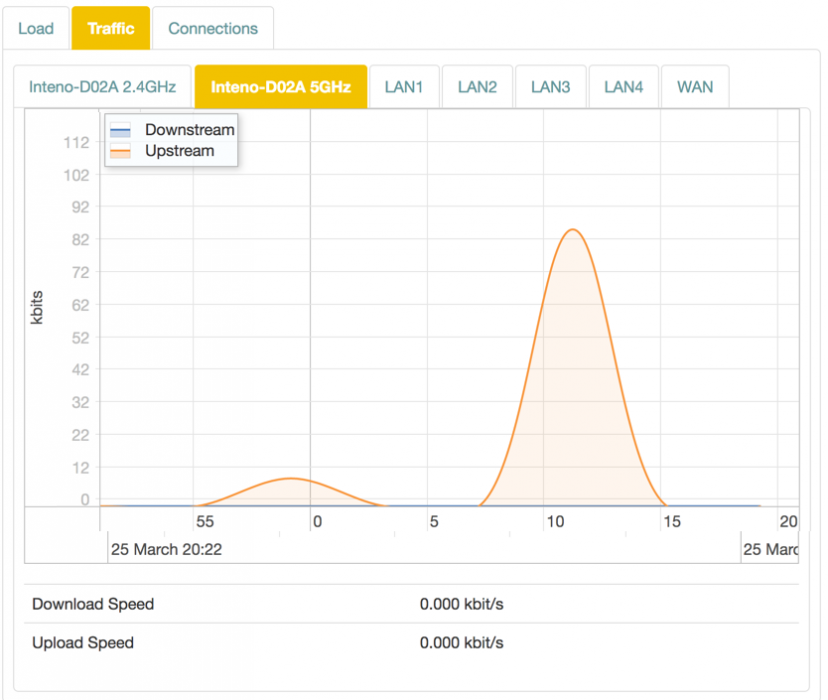This screenshot has height=700, width=828.
Task: Click the peak of the large upstream spike
Action: (573, 230)
